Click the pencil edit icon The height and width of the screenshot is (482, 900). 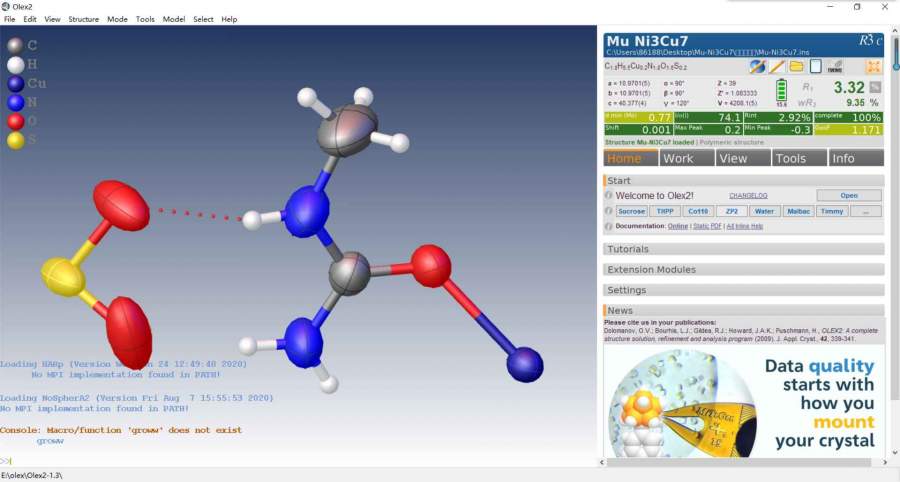tap(777, 66)
